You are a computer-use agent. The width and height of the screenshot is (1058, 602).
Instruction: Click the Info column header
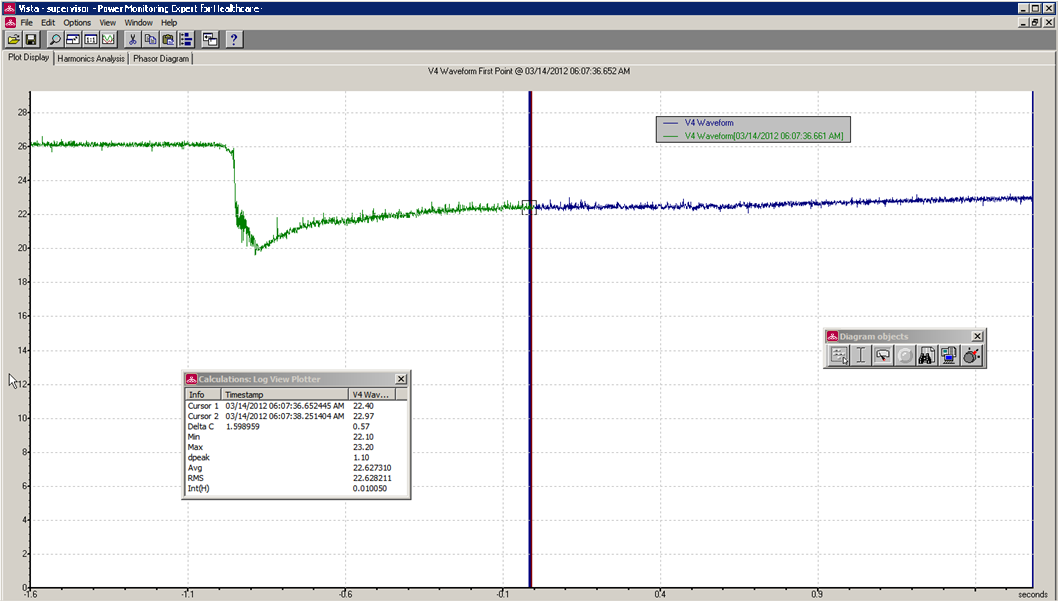(203, 394)
